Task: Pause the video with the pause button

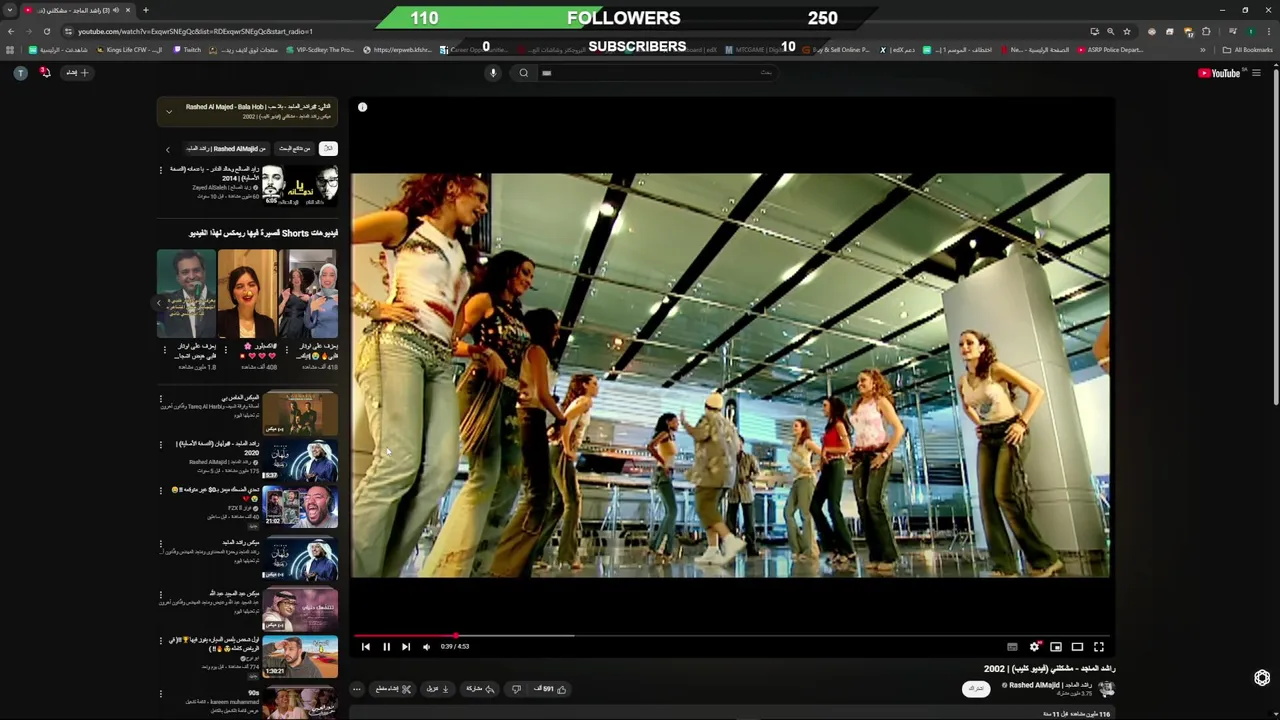Action: (386, 647)
